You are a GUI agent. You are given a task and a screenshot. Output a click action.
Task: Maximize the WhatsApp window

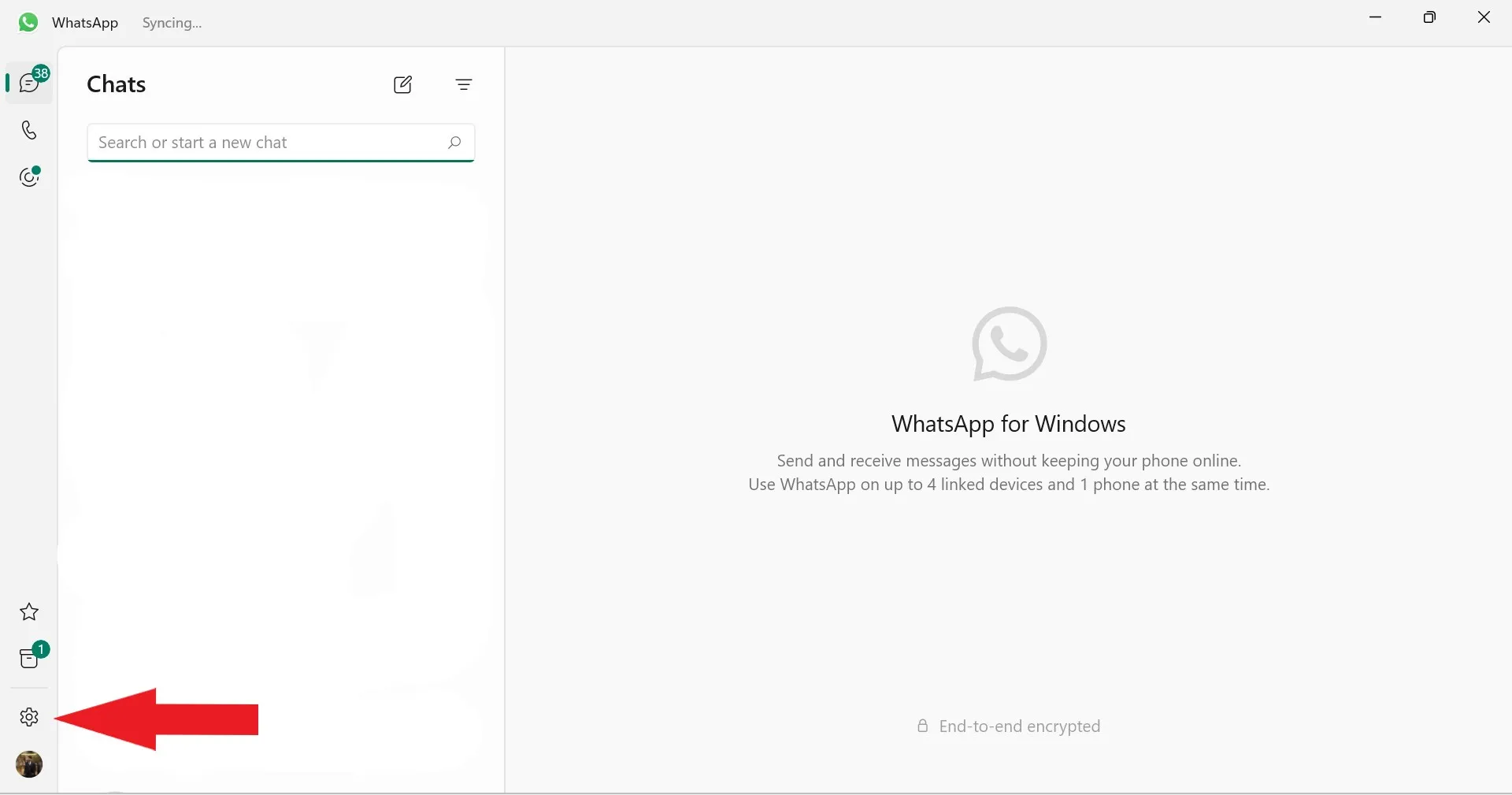1431,17
